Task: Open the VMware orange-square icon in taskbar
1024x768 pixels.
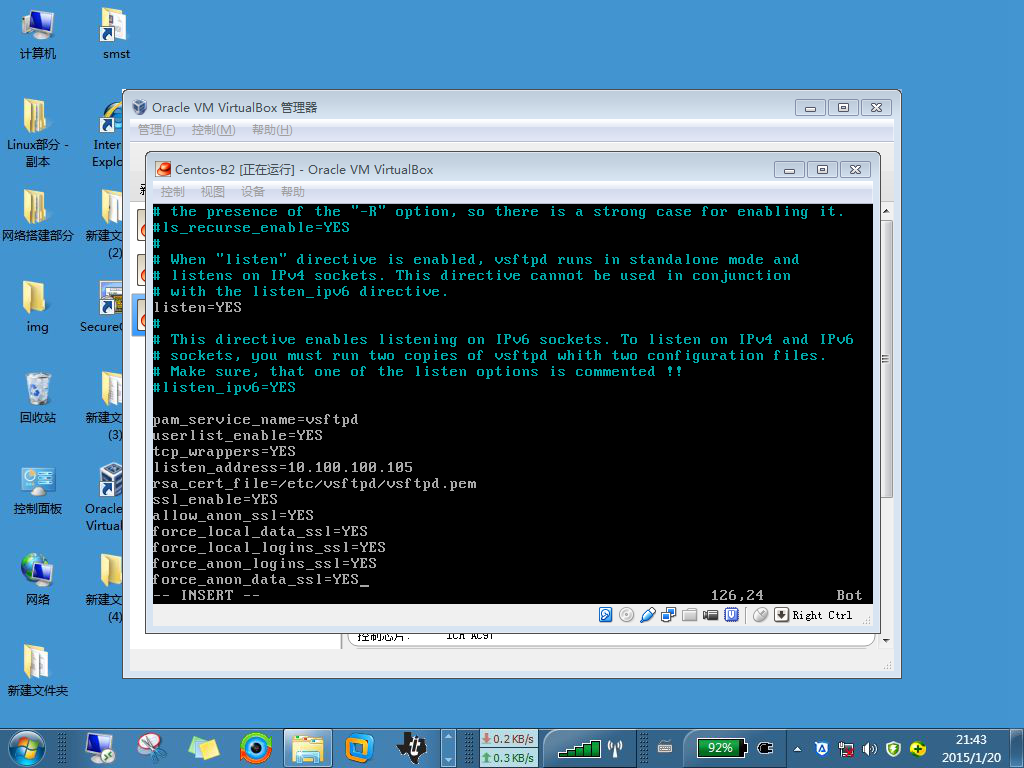Action: (359, 748)
